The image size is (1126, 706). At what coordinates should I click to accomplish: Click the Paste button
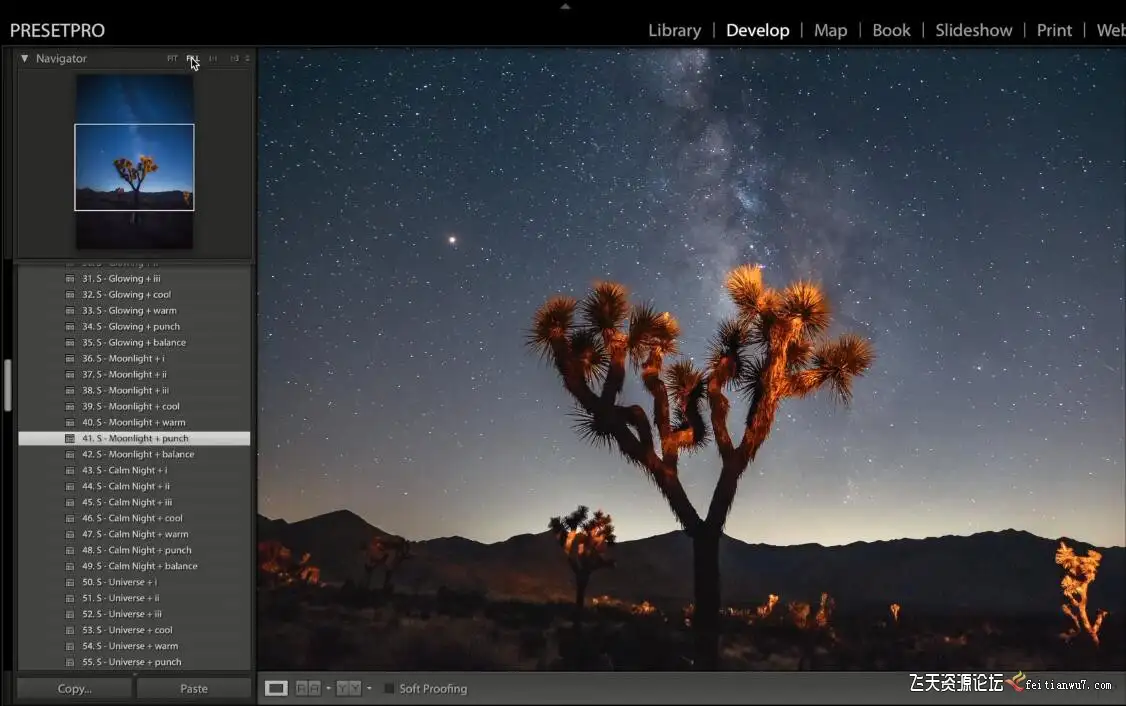(194, 688)
